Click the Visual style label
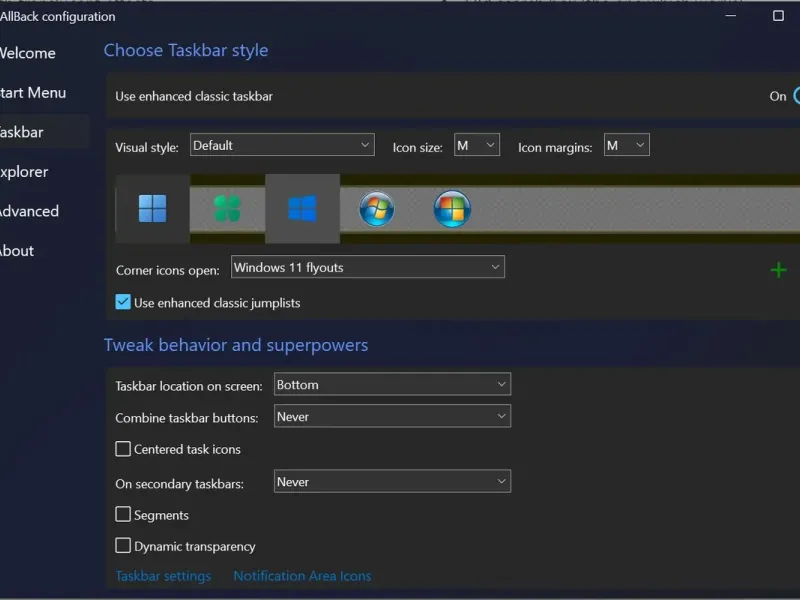 point(147,147)
